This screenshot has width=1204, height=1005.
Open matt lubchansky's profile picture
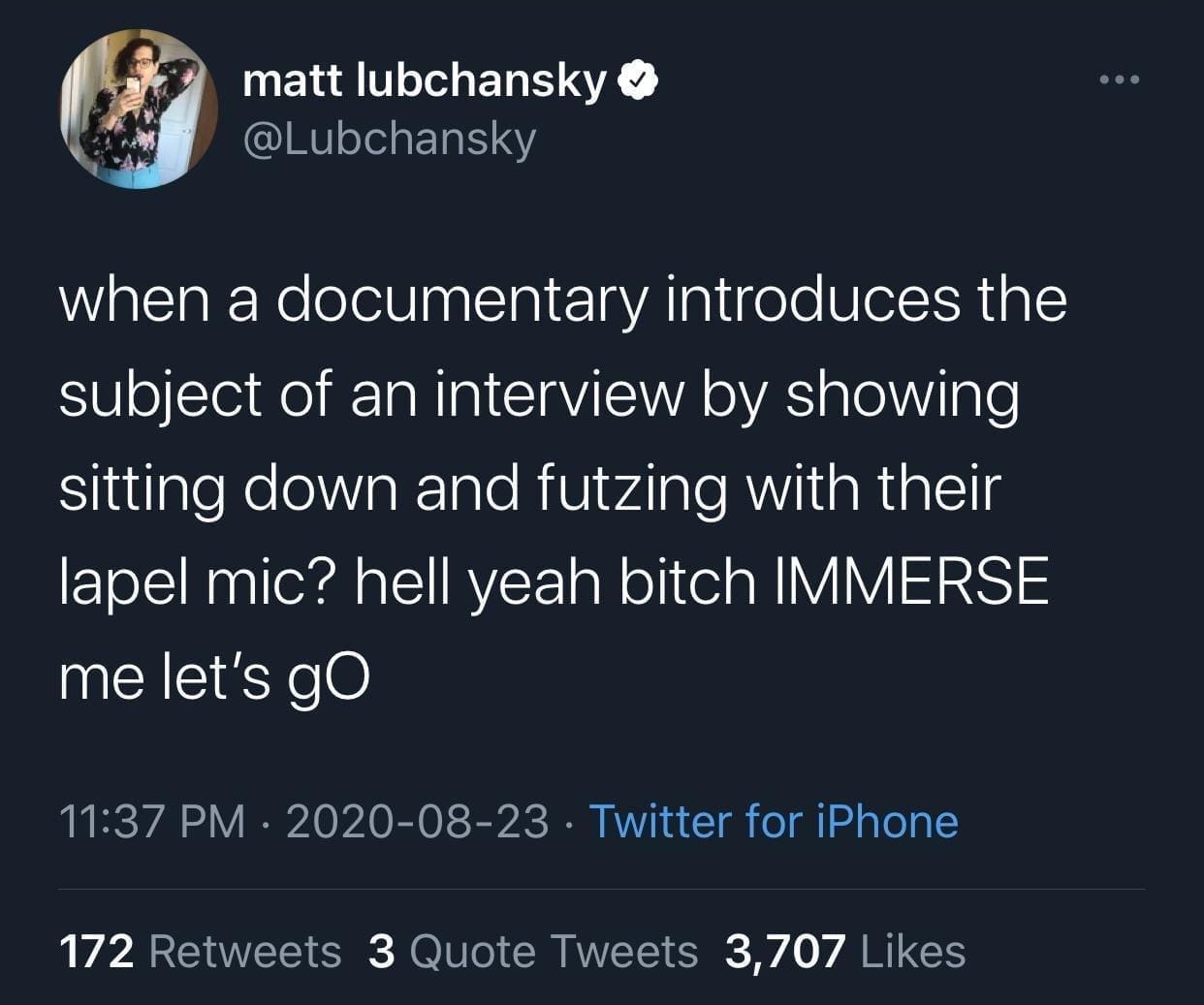(140, 109)
